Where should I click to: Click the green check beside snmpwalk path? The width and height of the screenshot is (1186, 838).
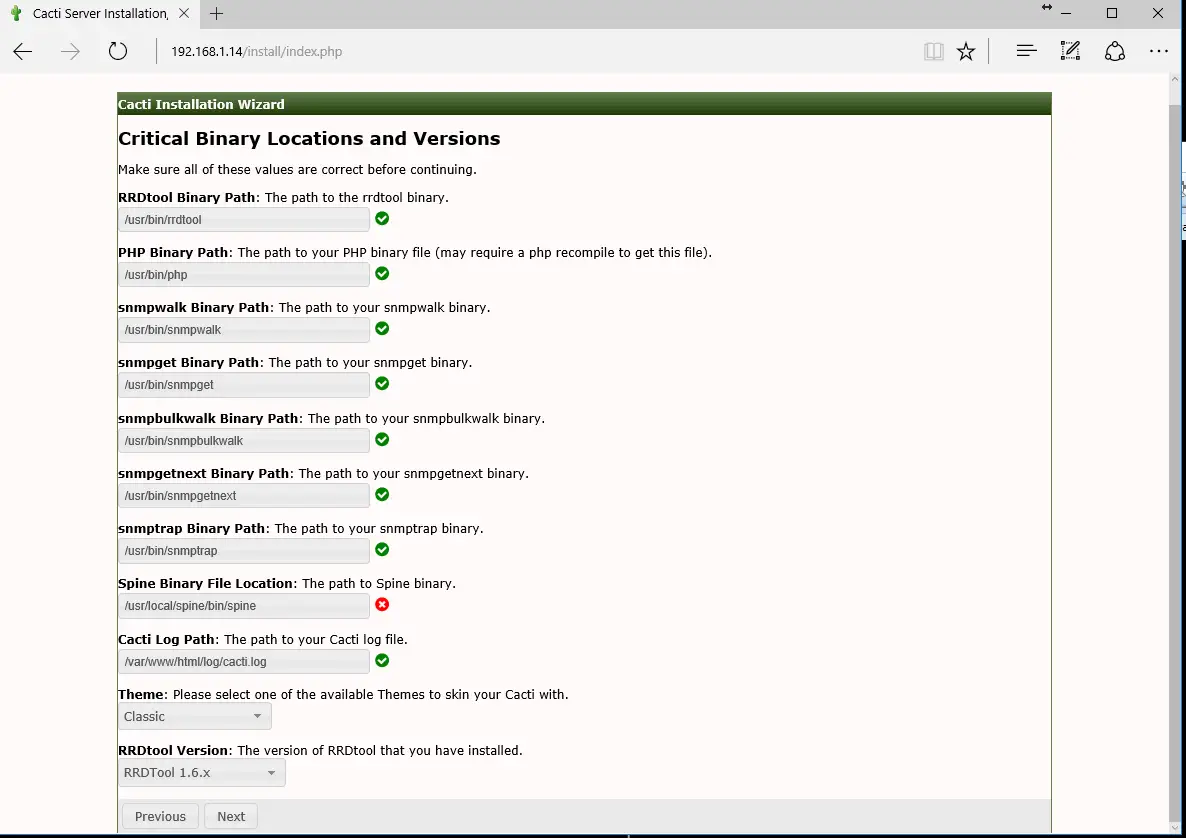tap(382, 328)
